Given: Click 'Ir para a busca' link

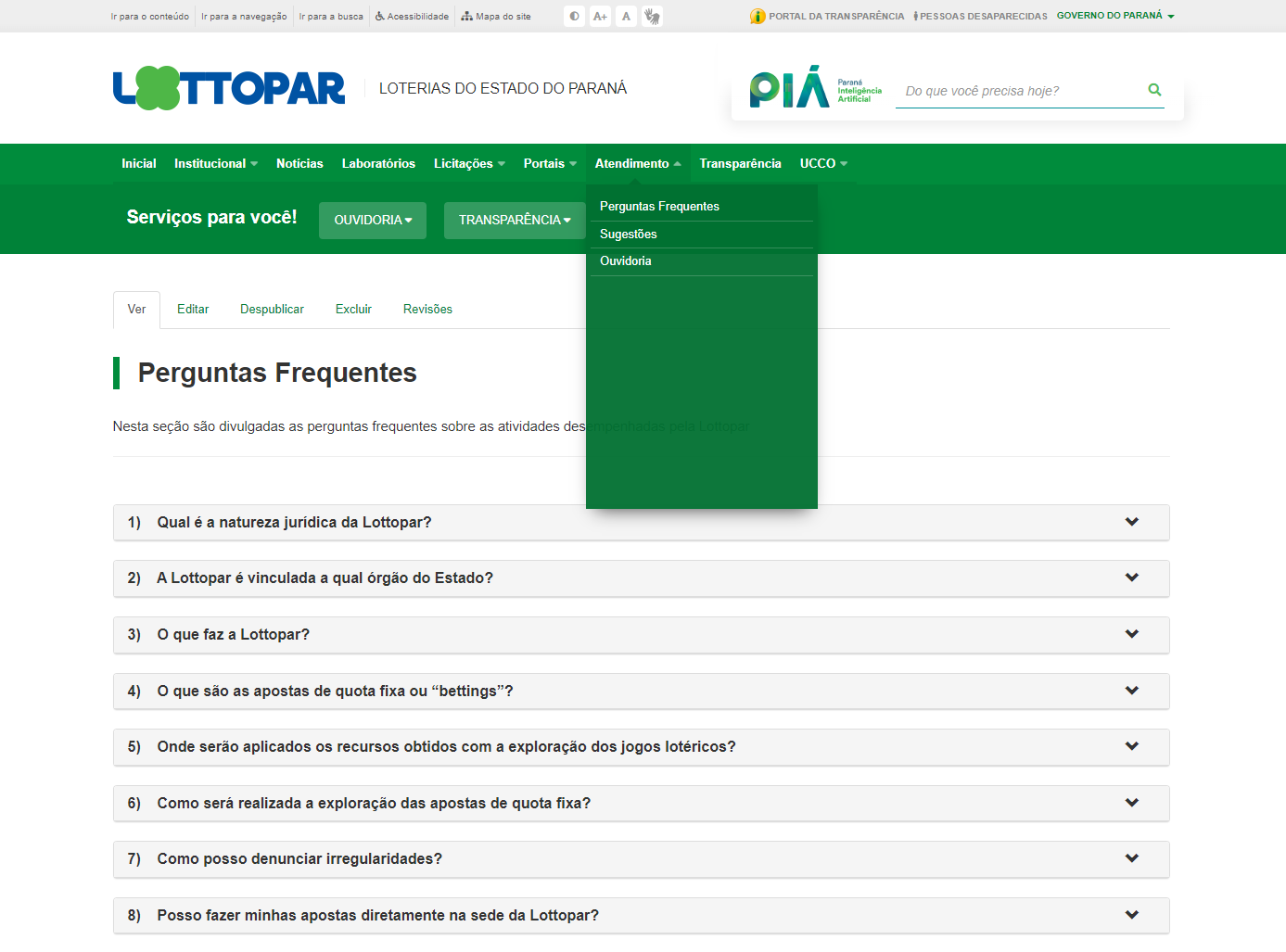Looking at the screenshot, I should coord(331,17).
